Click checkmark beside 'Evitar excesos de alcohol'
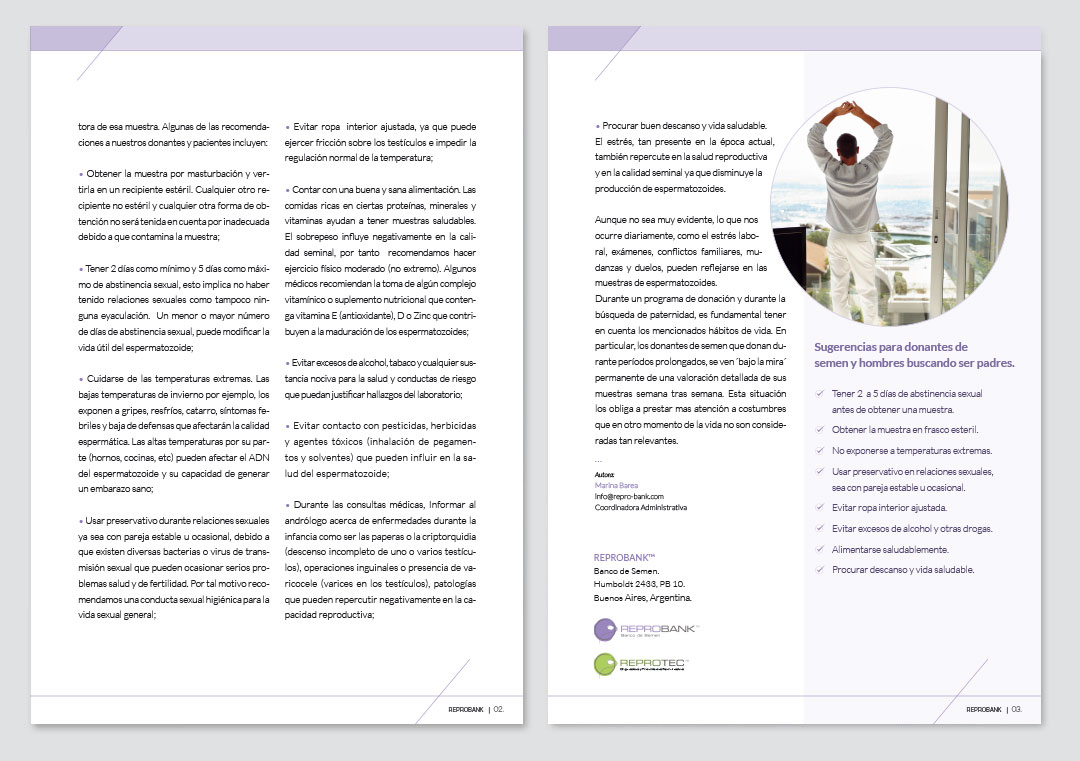This screenshot has width=1080, height=761. pyautogui.click(x=820, y=529)
